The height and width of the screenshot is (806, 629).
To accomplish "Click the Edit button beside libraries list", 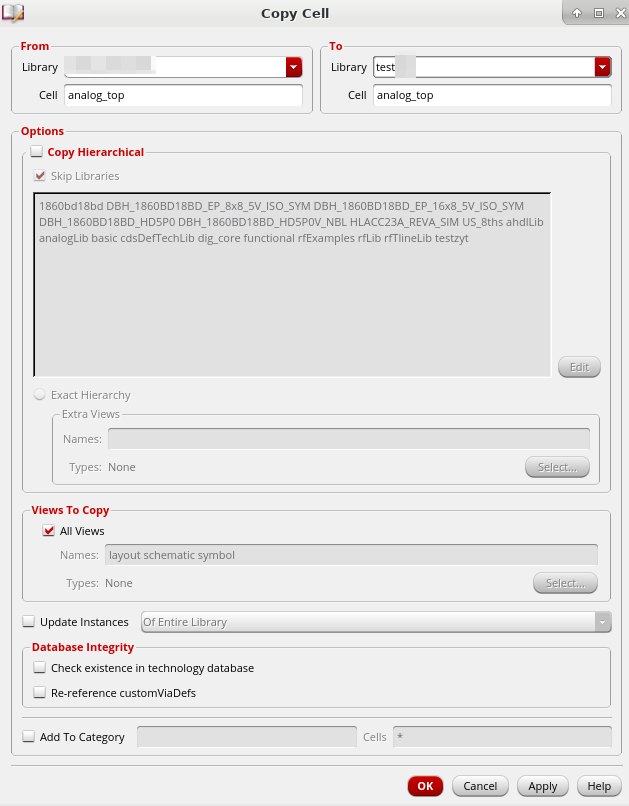I will pos(579,367).
